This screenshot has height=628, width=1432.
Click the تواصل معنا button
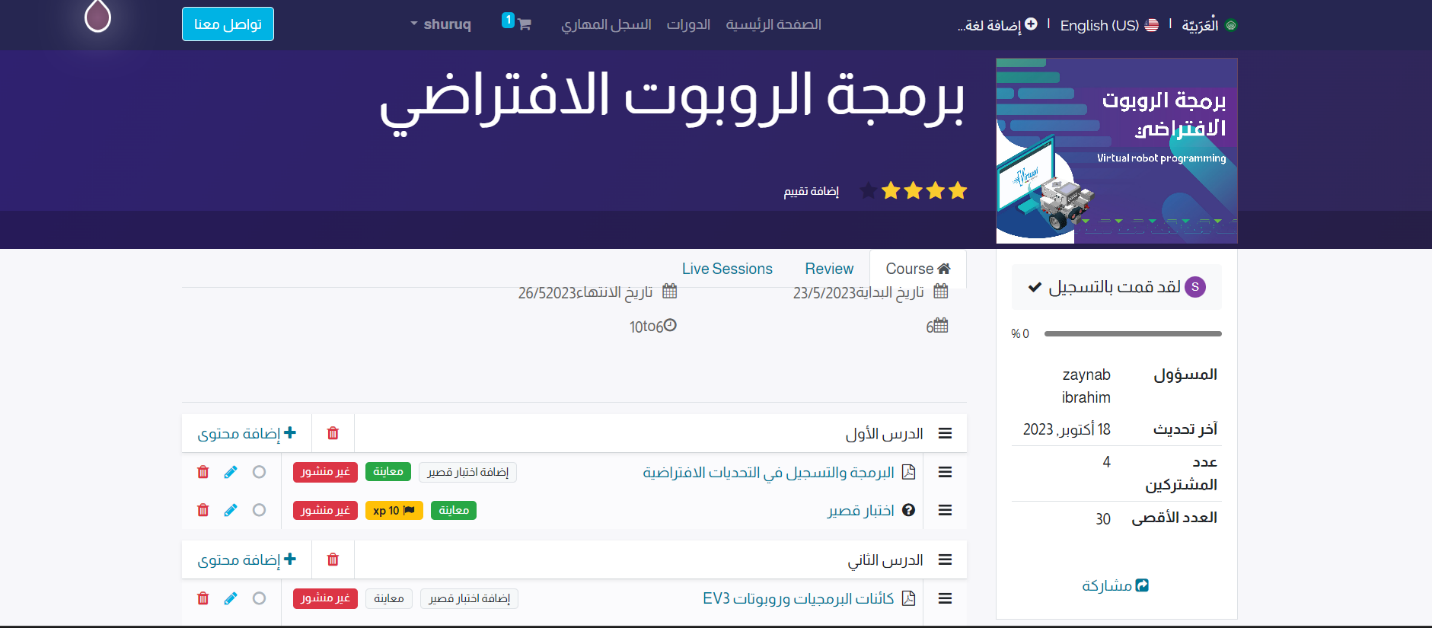click(x=228, y=24)
